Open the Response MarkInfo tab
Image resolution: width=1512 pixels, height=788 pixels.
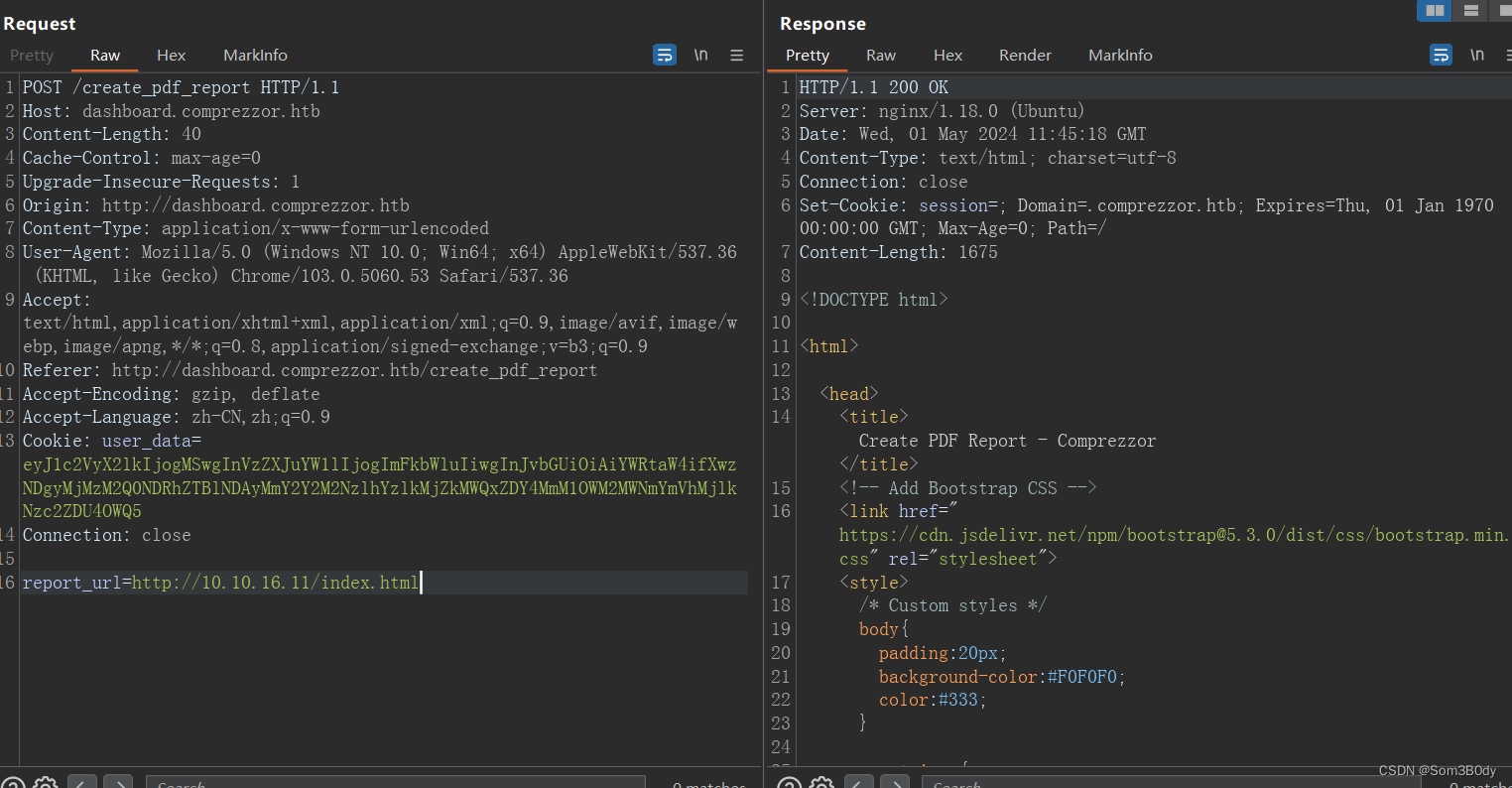[x=1120, y=55]
